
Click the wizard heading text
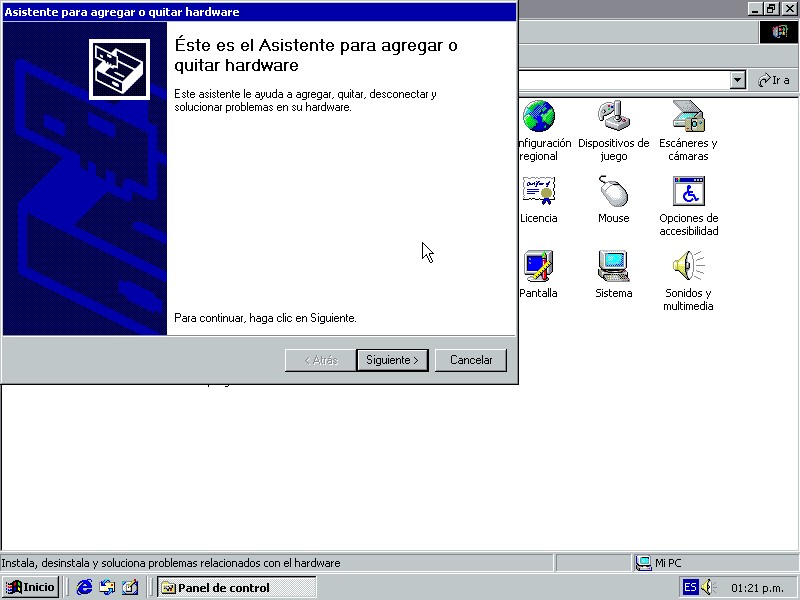click(316, 55)
